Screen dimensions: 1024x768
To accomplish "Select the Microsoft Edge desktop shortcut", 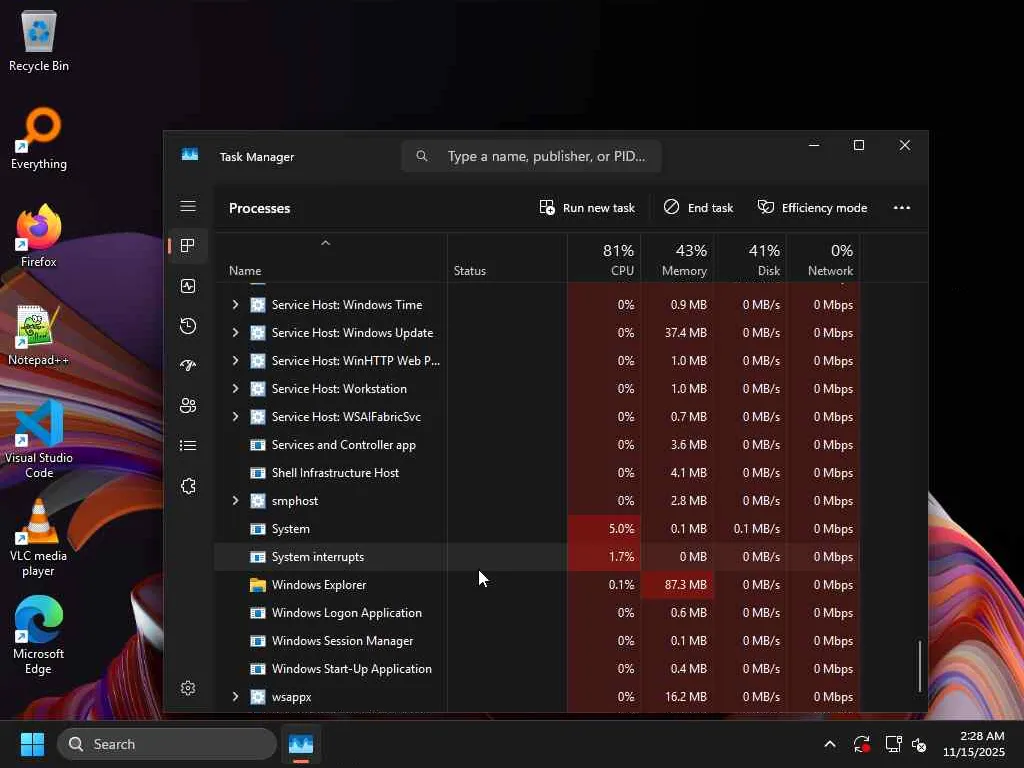I will pyautogui.click(x=39, y=635).
